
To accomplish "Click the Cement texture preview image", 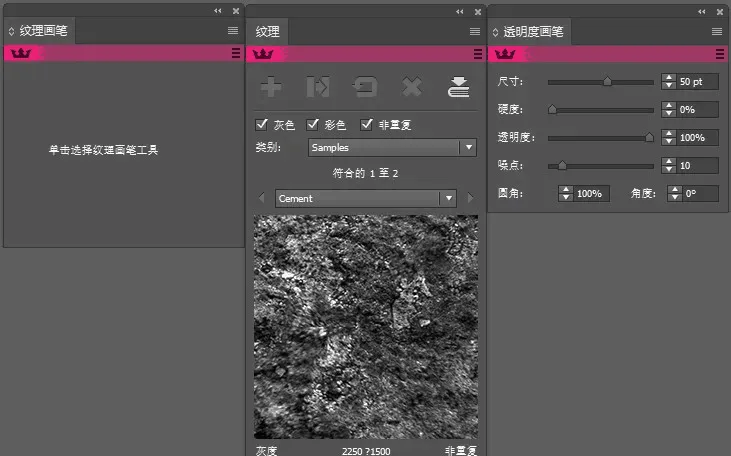I will [366, 326].
